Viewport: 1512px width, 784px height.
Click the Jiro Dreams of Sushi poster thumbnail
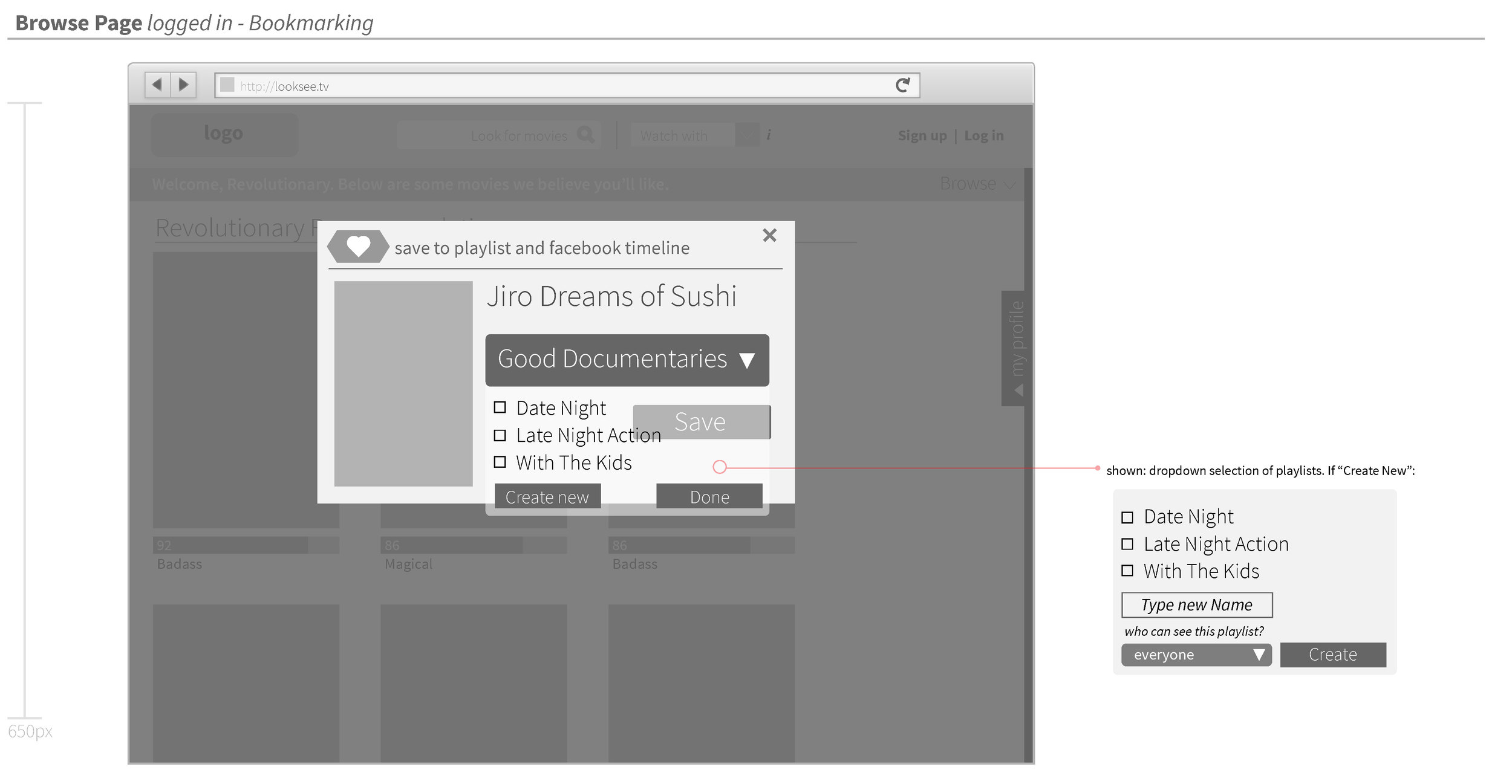click(403, 384)
